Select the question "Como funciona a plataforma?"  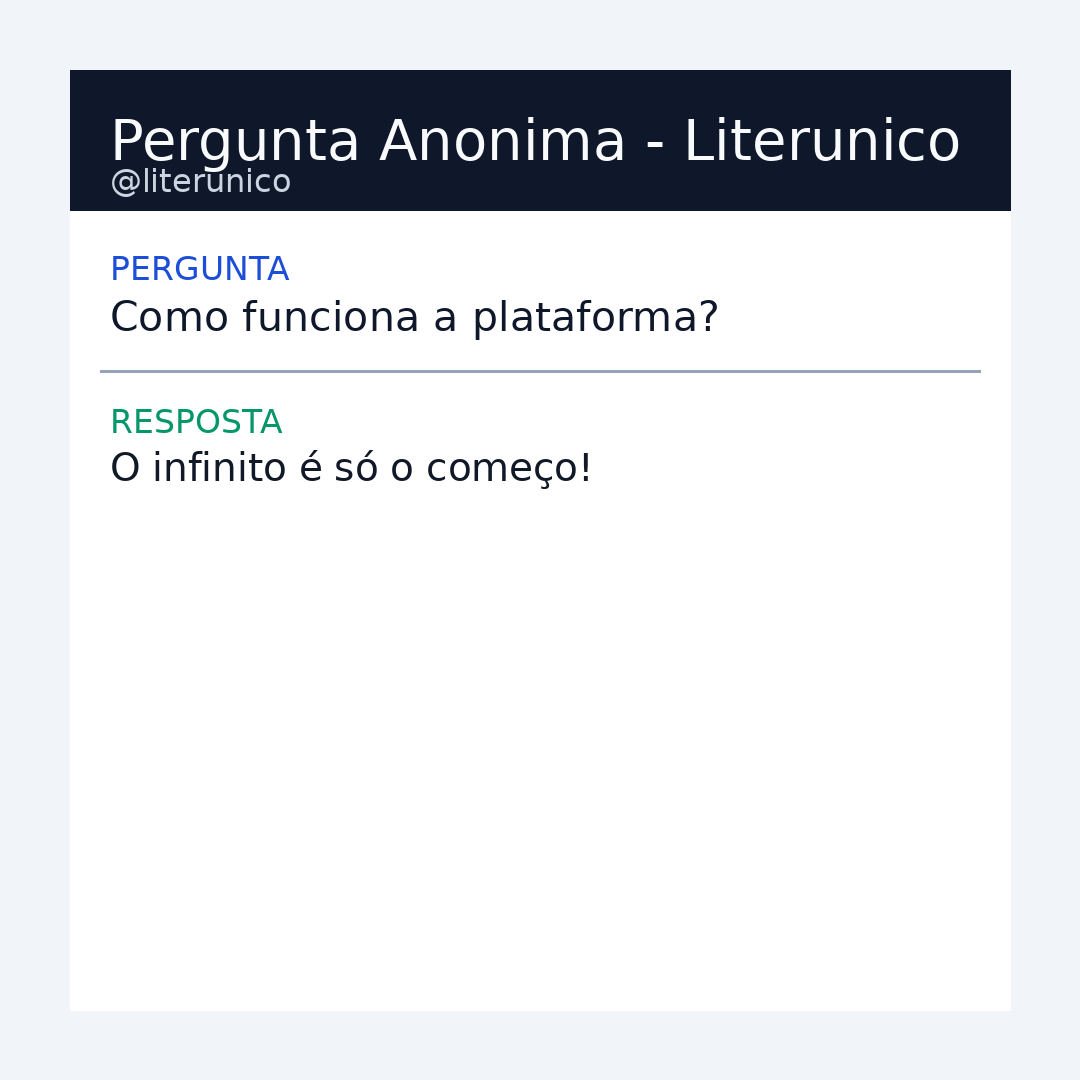click(x=414, y=319)
